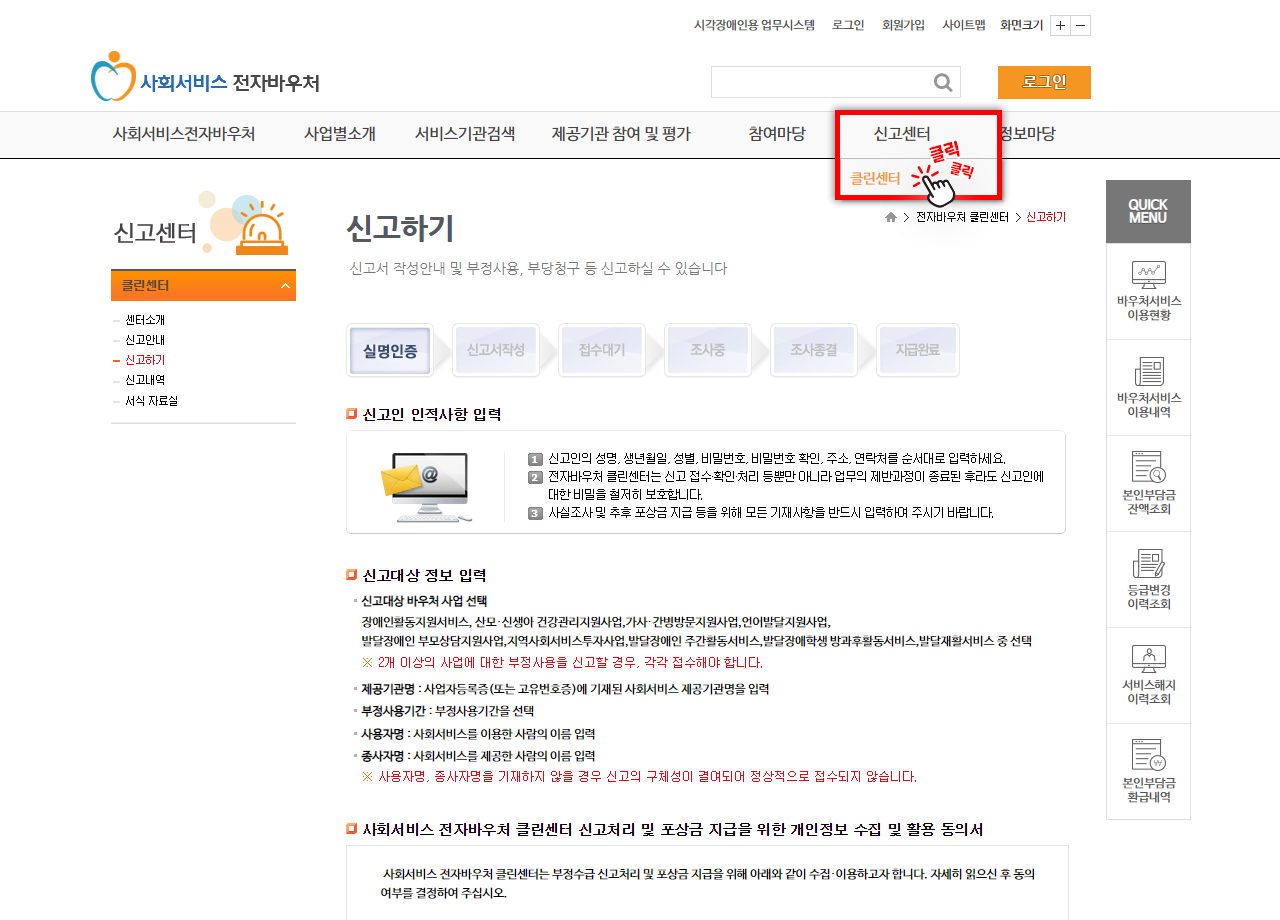Screen dimensions: 1280x920
Task: Click 사이트맵 link
Action: (963, 26)
